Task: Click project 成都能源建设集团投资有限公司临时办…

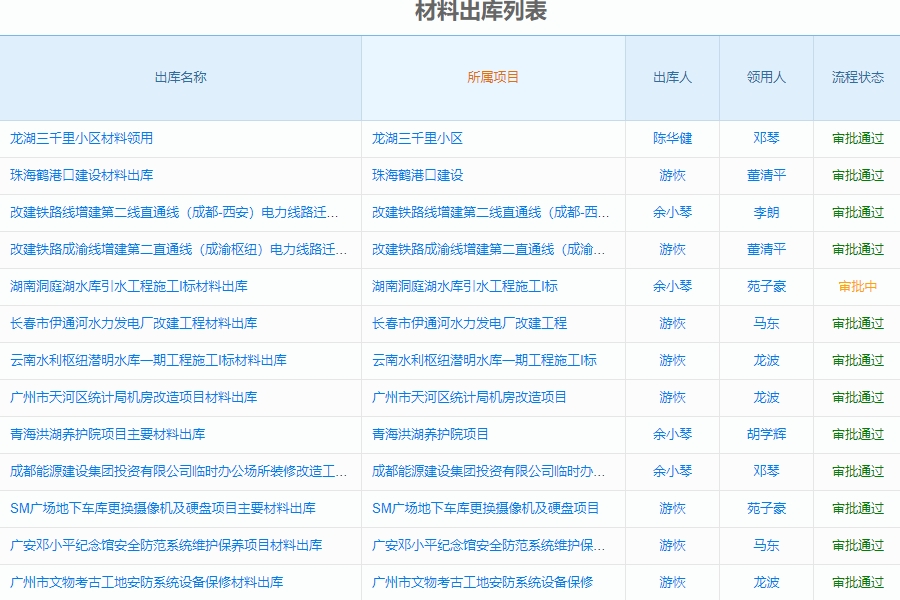Action: click(x=488, y=471)
